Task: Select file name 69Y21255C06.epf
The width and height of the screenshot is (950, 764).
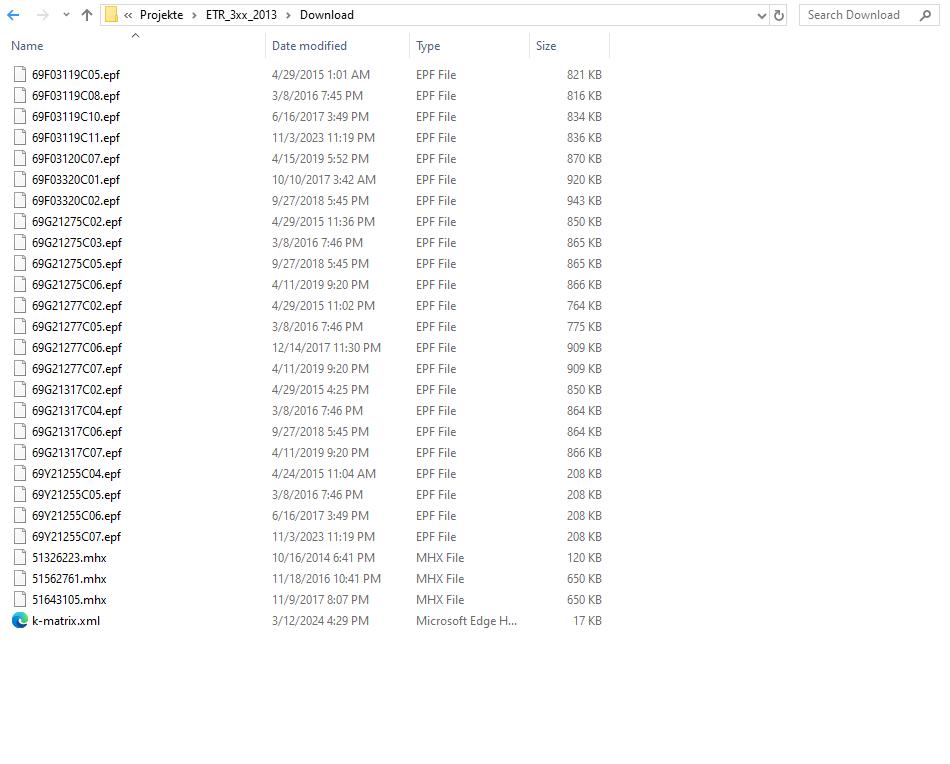Action: 76,516
